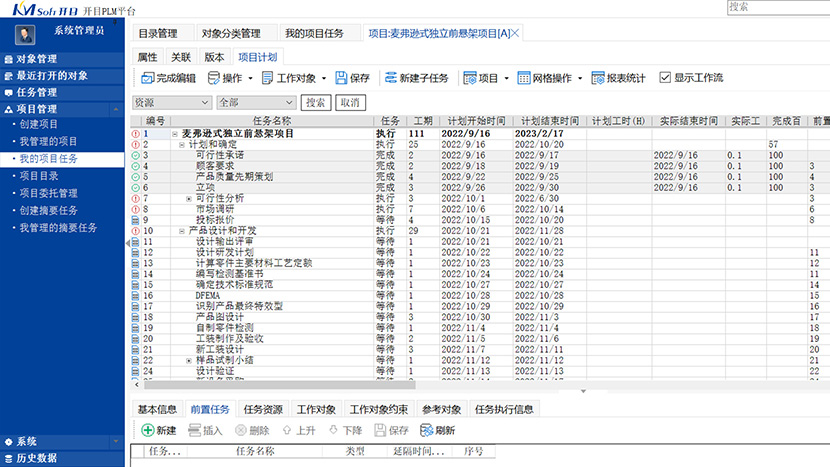830x467 pixels.
Task: Click the green 新建 icon in the bottom panel
Action: tap(147, 430)
